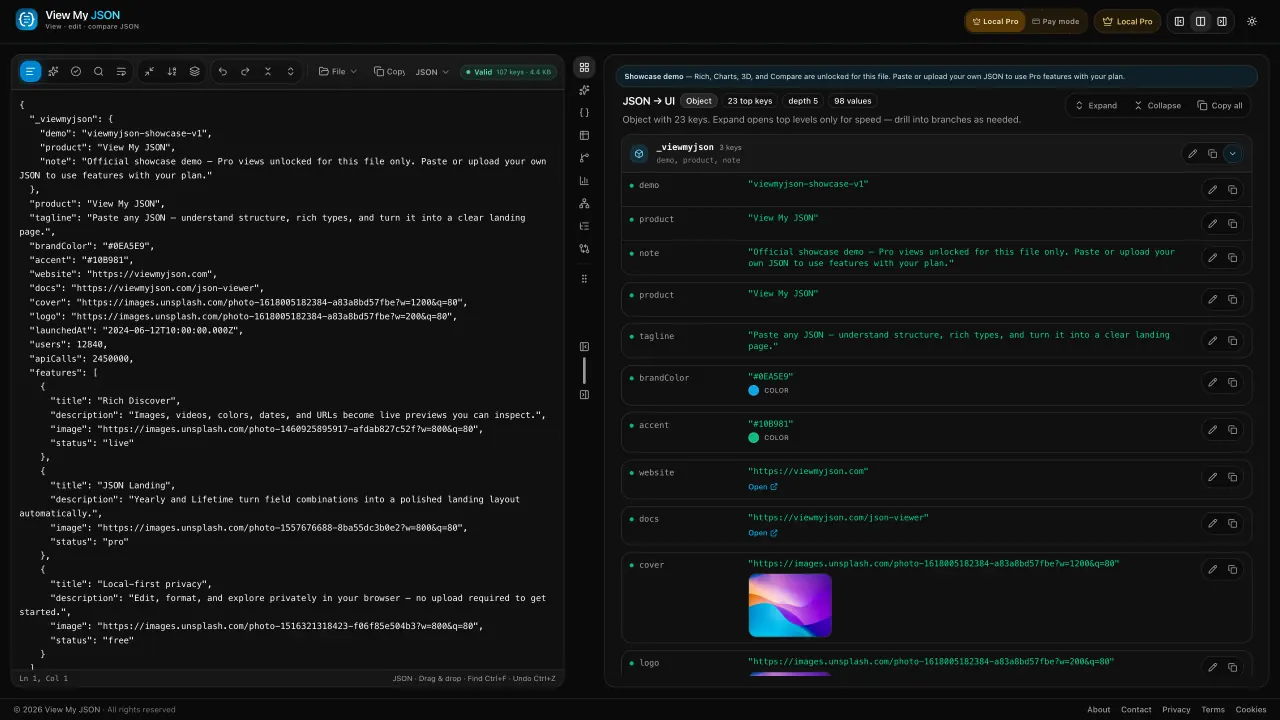
Task: Select the split panel layout
Action: point(1201,21)
